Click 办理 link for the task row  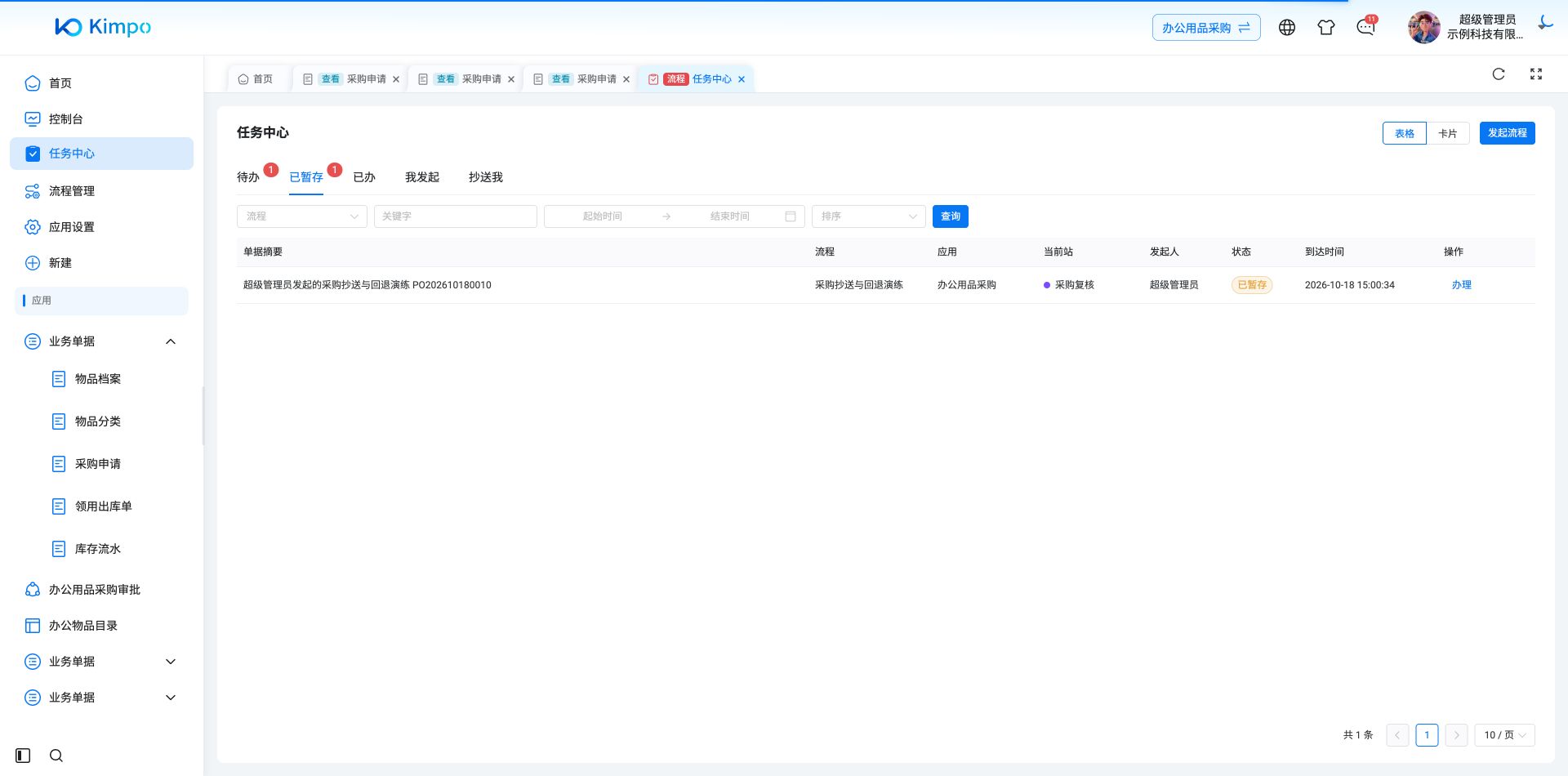tap(1462, 285)
